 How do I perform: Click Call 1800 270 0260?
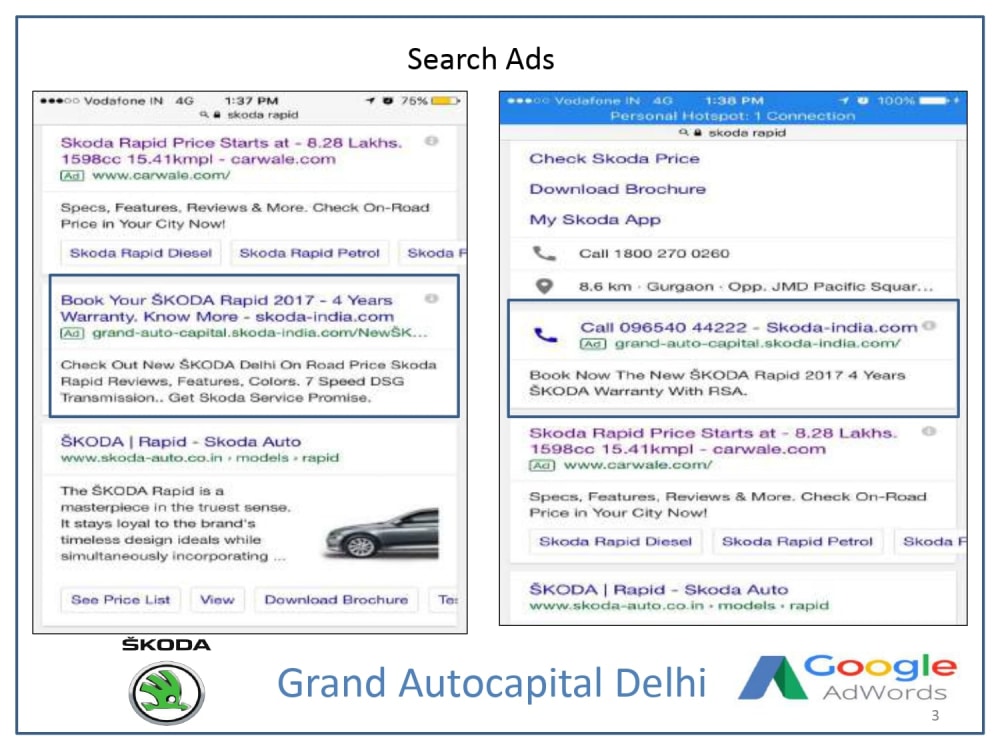[x=654, y=254]
